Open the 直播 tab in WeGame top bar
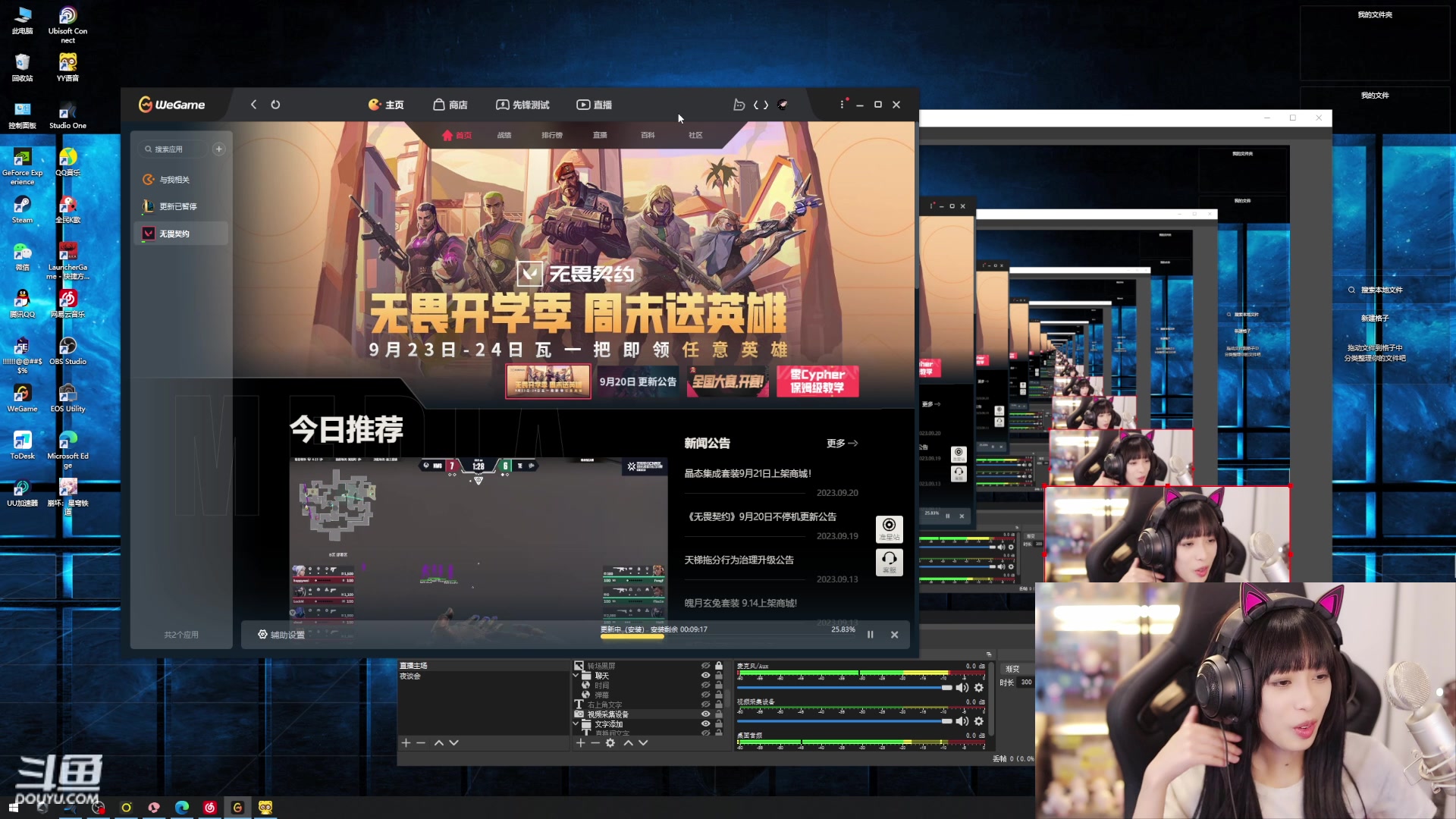 595,105
